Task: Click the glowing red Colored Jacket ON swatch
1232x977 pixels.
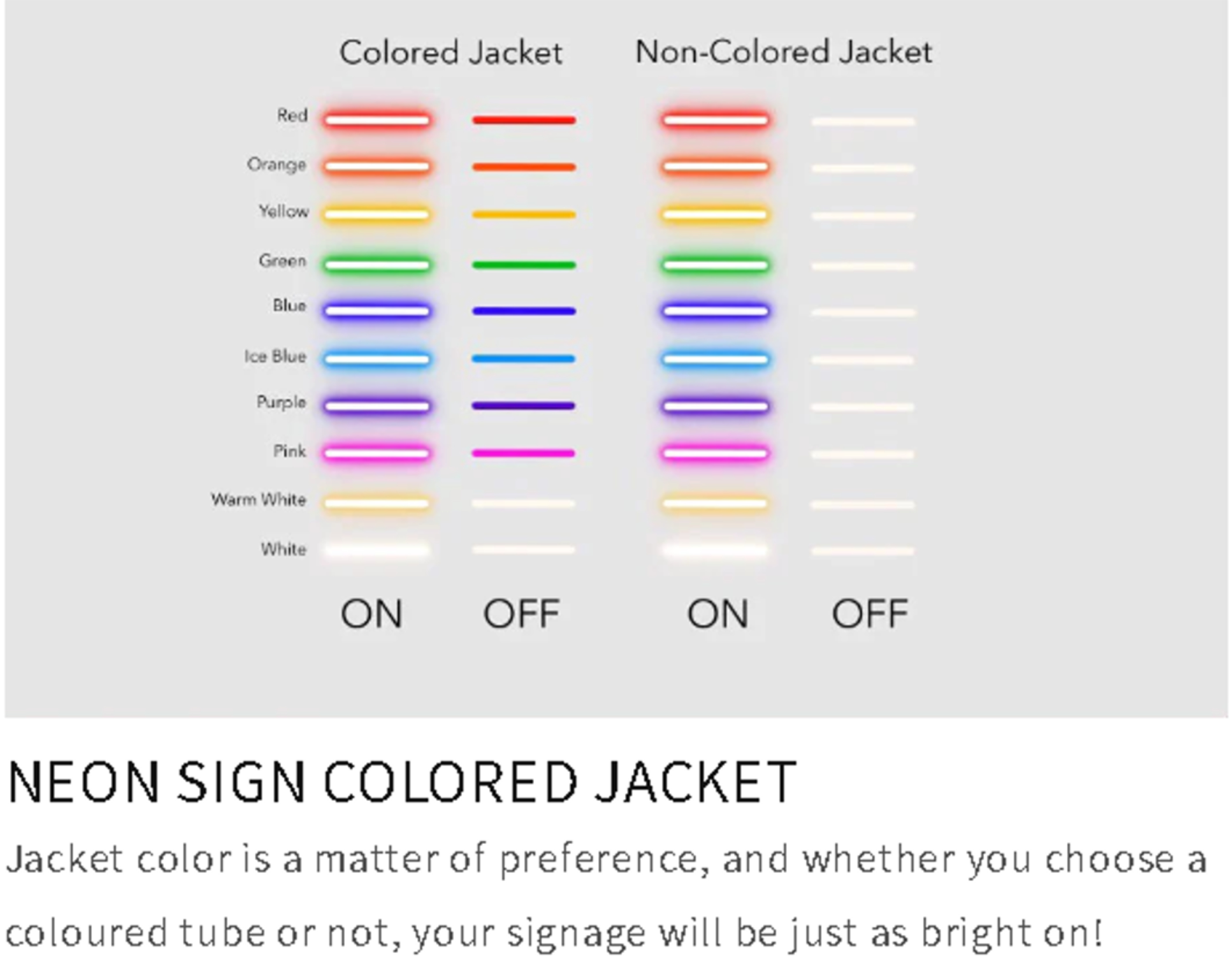Action: 377,120
